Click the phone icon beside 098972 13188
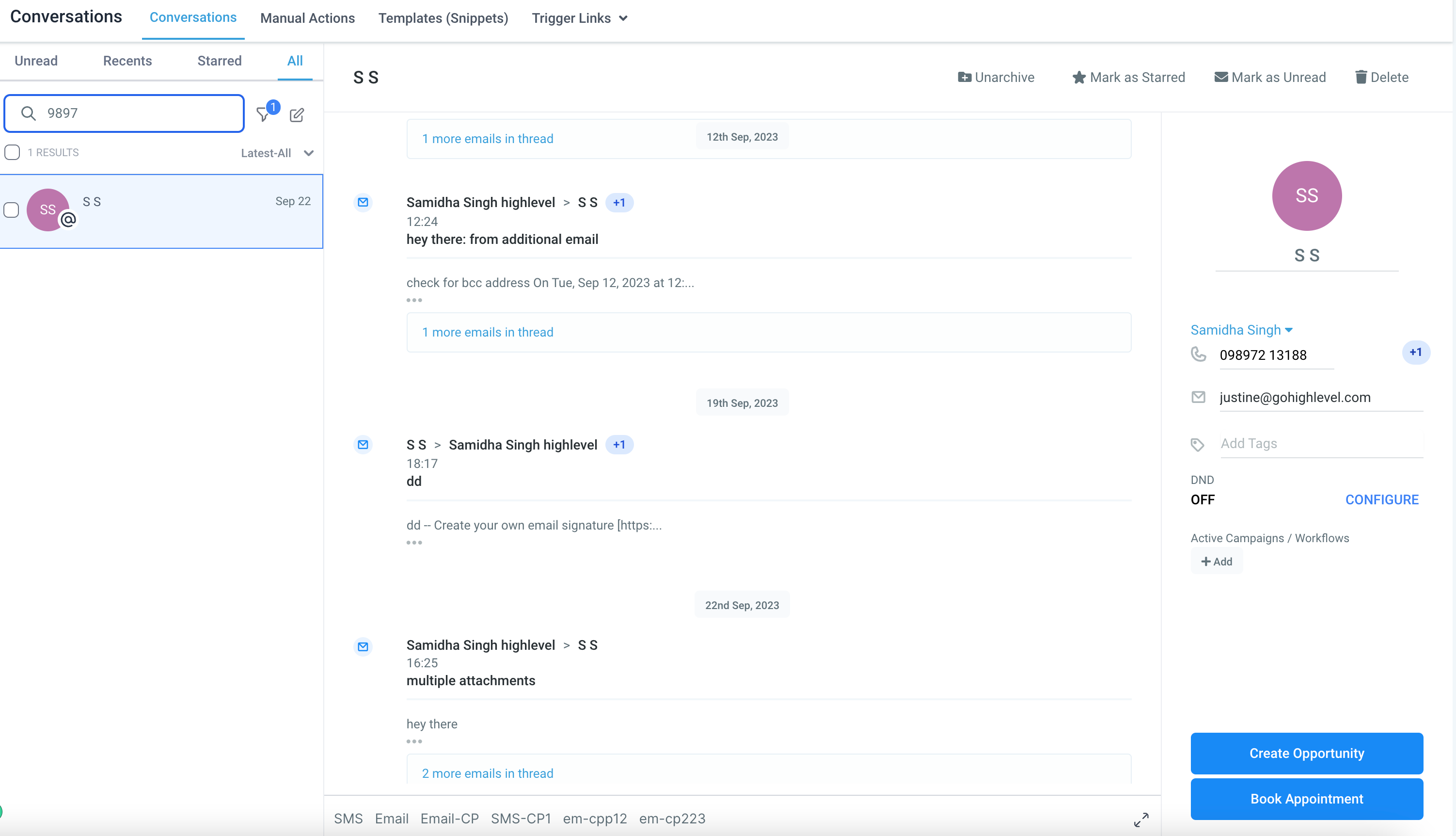This screenshot has width=1456, height=836. (1198, 354)
